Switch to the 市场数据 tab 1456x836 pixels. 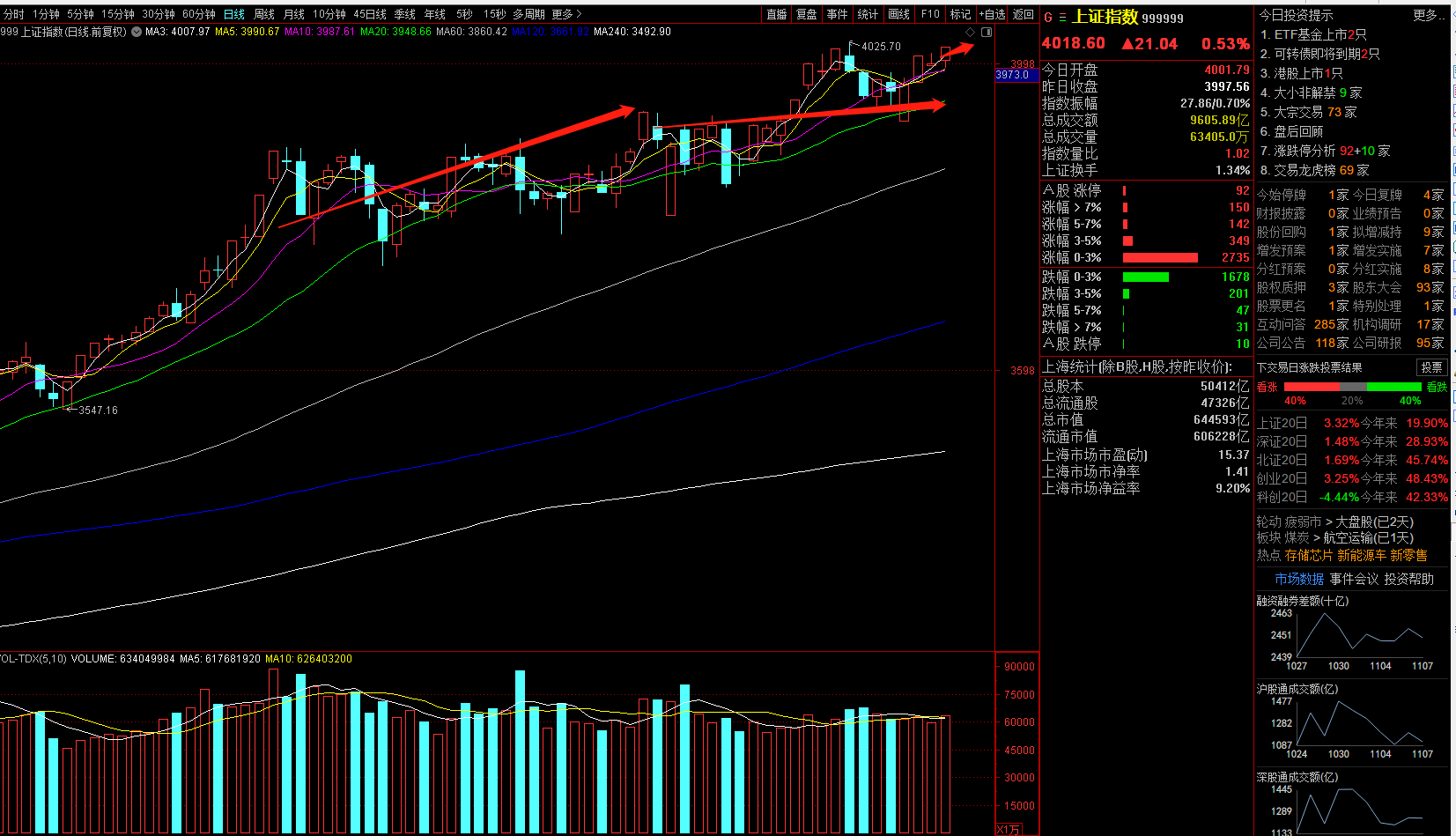point(1299,579)
